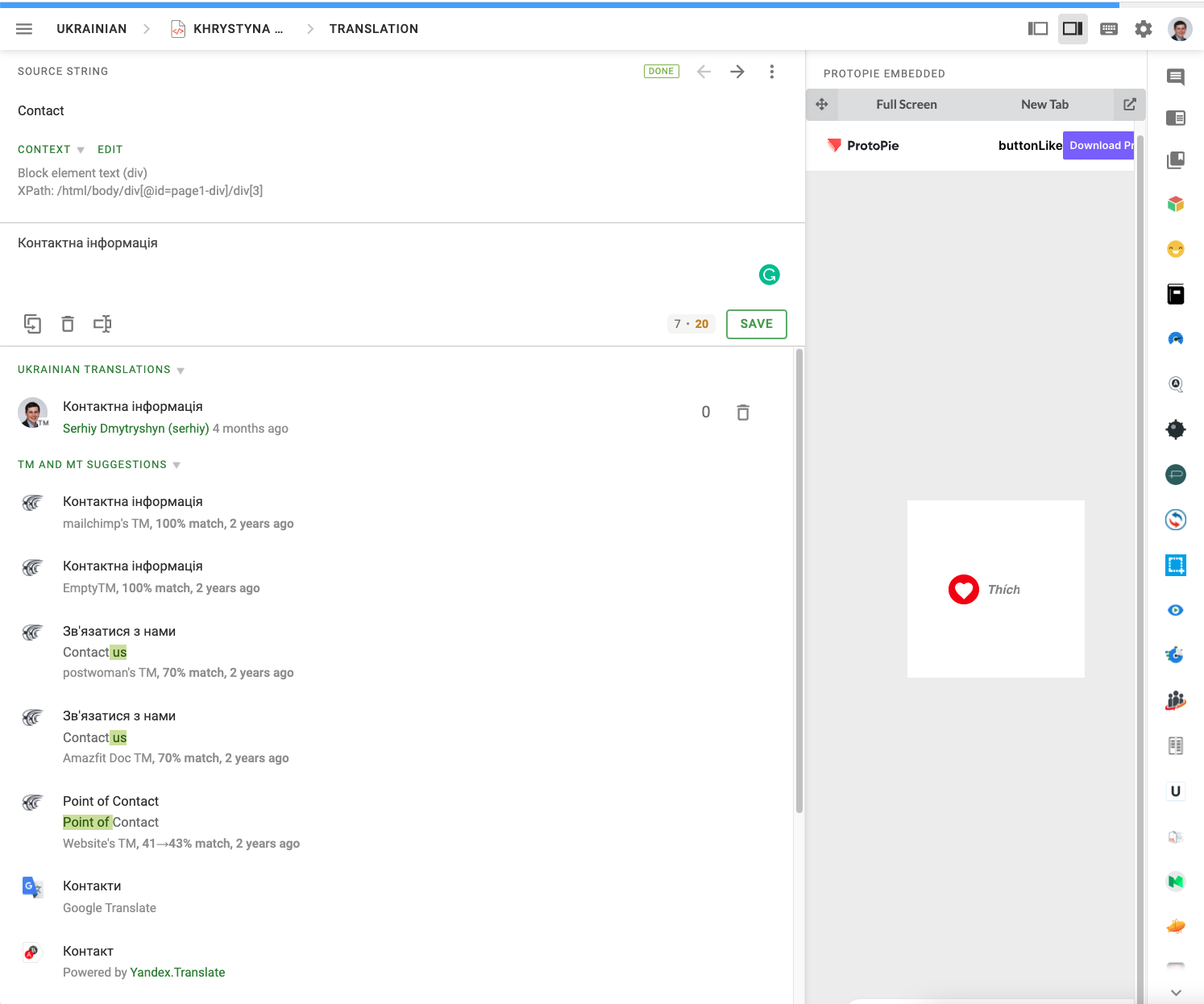Open Yandex.Translate link

point(177,973)
